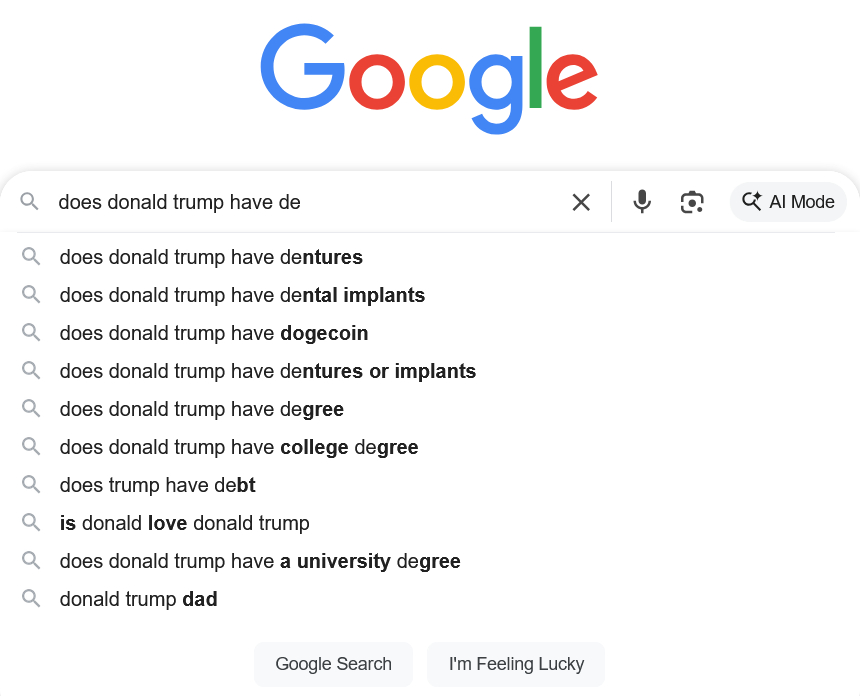
Task: Click magnifier icon beside "donald trump dad"
Action: coord(31,599)
